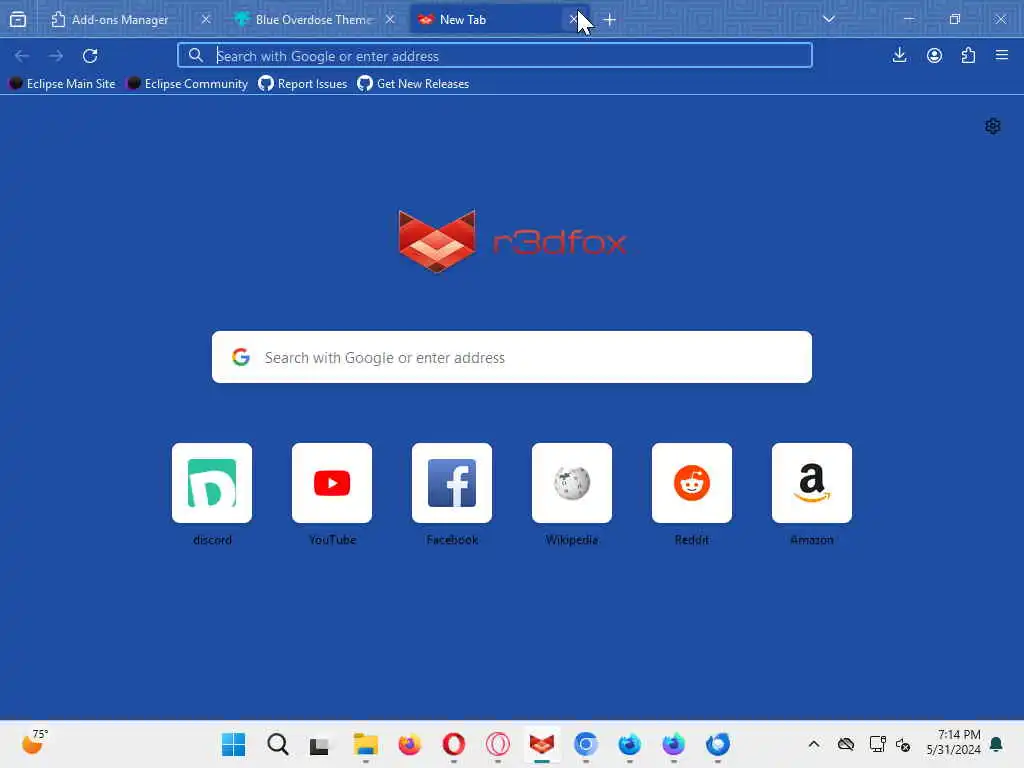Open Report Issues bookmark

click(303, 84)
